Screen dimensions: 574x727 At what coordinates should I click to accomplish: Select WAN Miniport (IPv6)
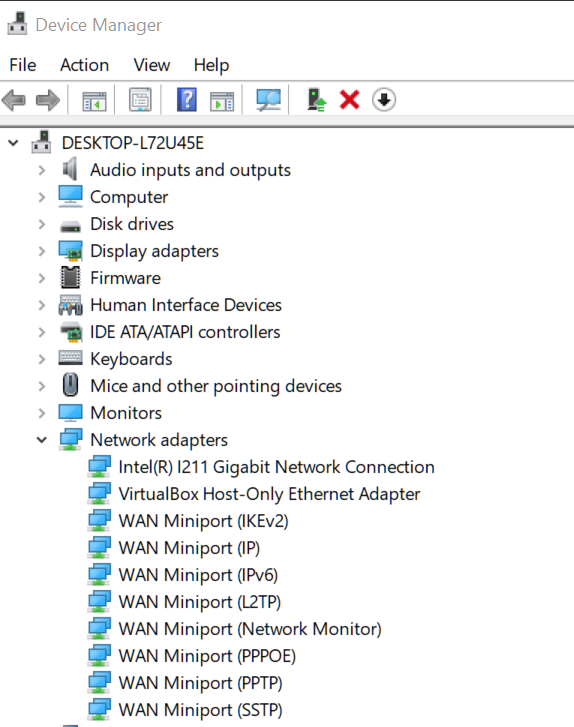click(x=198, y=575)
